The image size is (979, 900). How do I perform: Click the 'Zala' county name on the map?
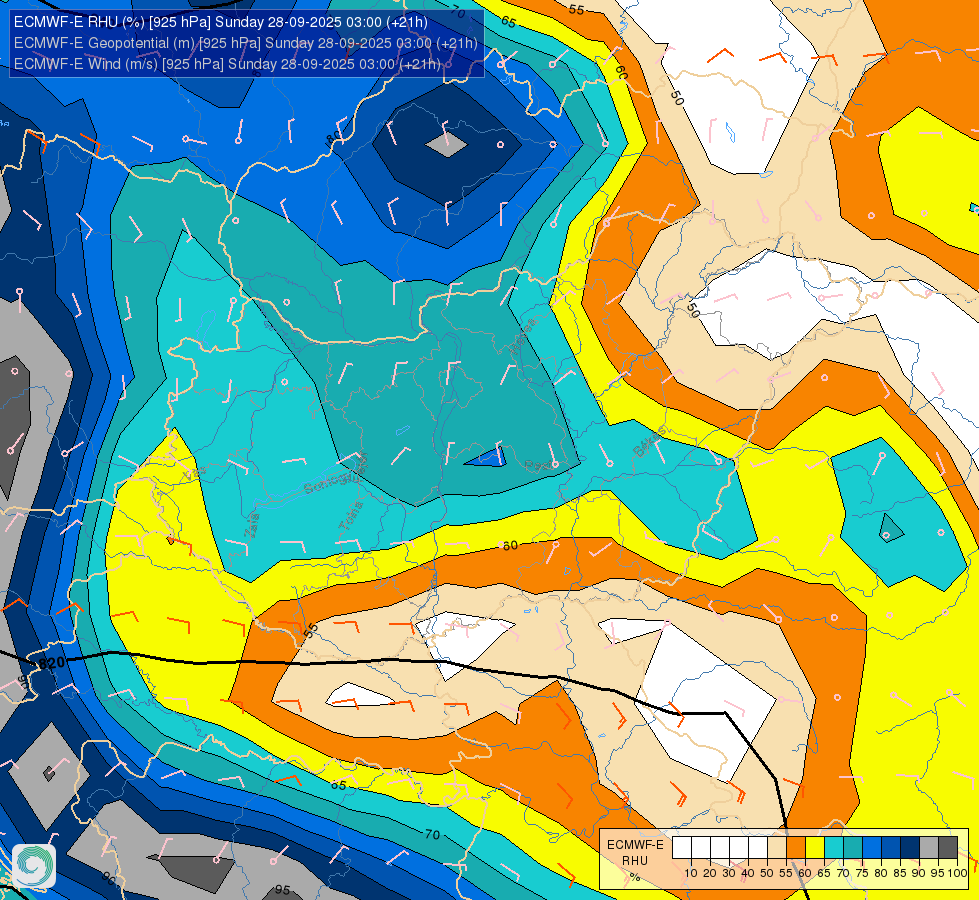[252, 526]
